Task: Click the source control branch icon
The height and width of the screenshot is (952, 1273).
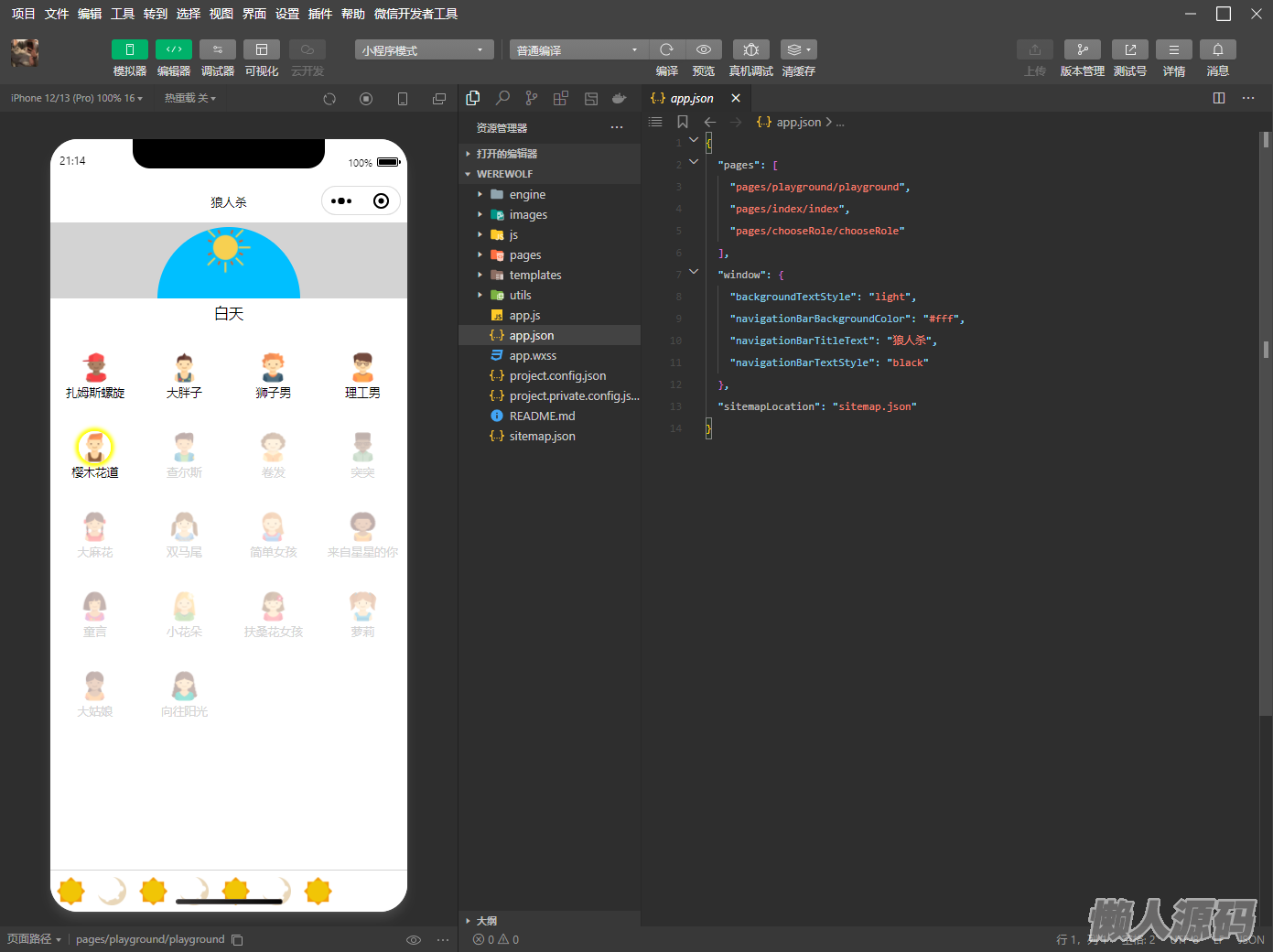Action: [x=532, y=98]
